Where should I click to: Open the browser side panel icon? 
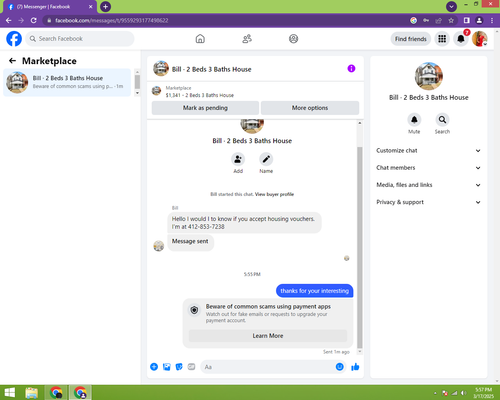pos(467,21)
